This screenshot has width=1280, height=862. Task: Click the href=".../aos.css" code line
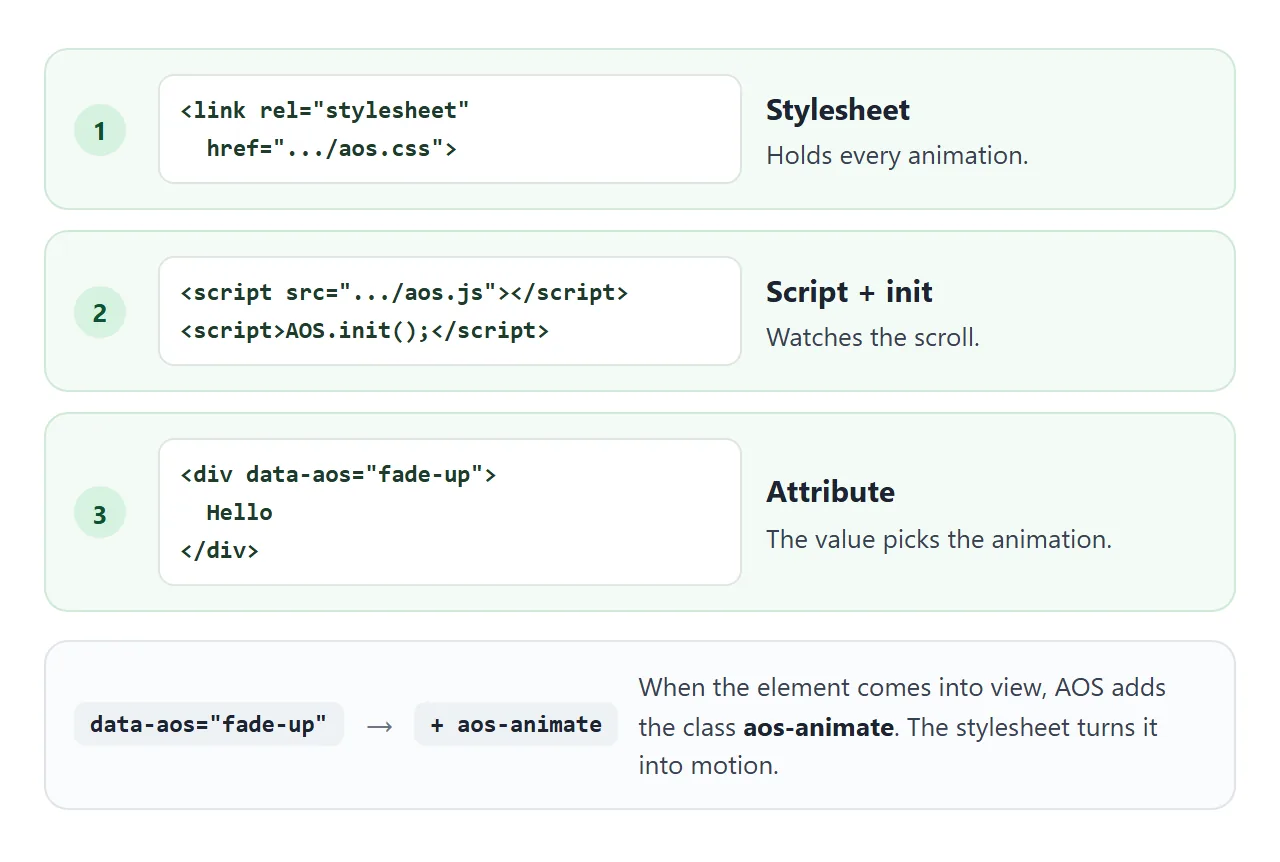click(x=331, y=149)
